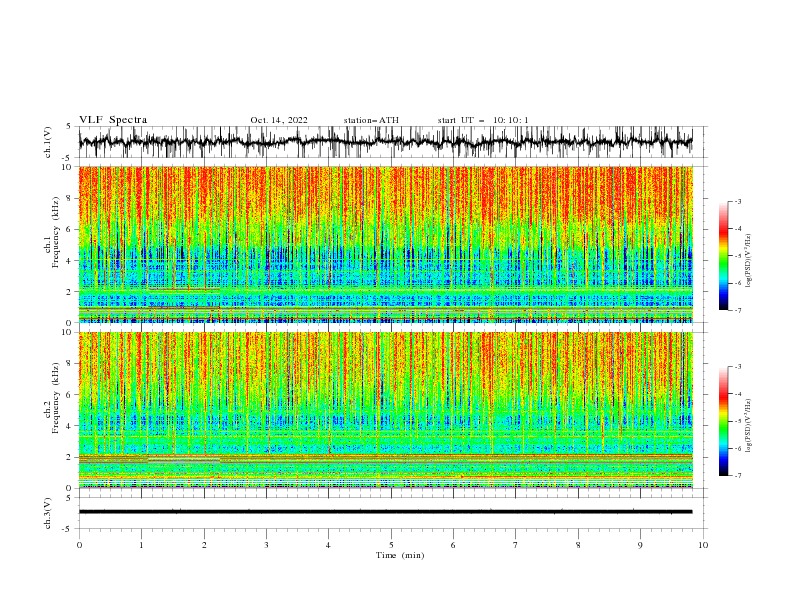Image resolution: width=792 pixels, height=612 pixels.
Task: Click the "1" minute tick on time axis
Action: coord(141,545)
